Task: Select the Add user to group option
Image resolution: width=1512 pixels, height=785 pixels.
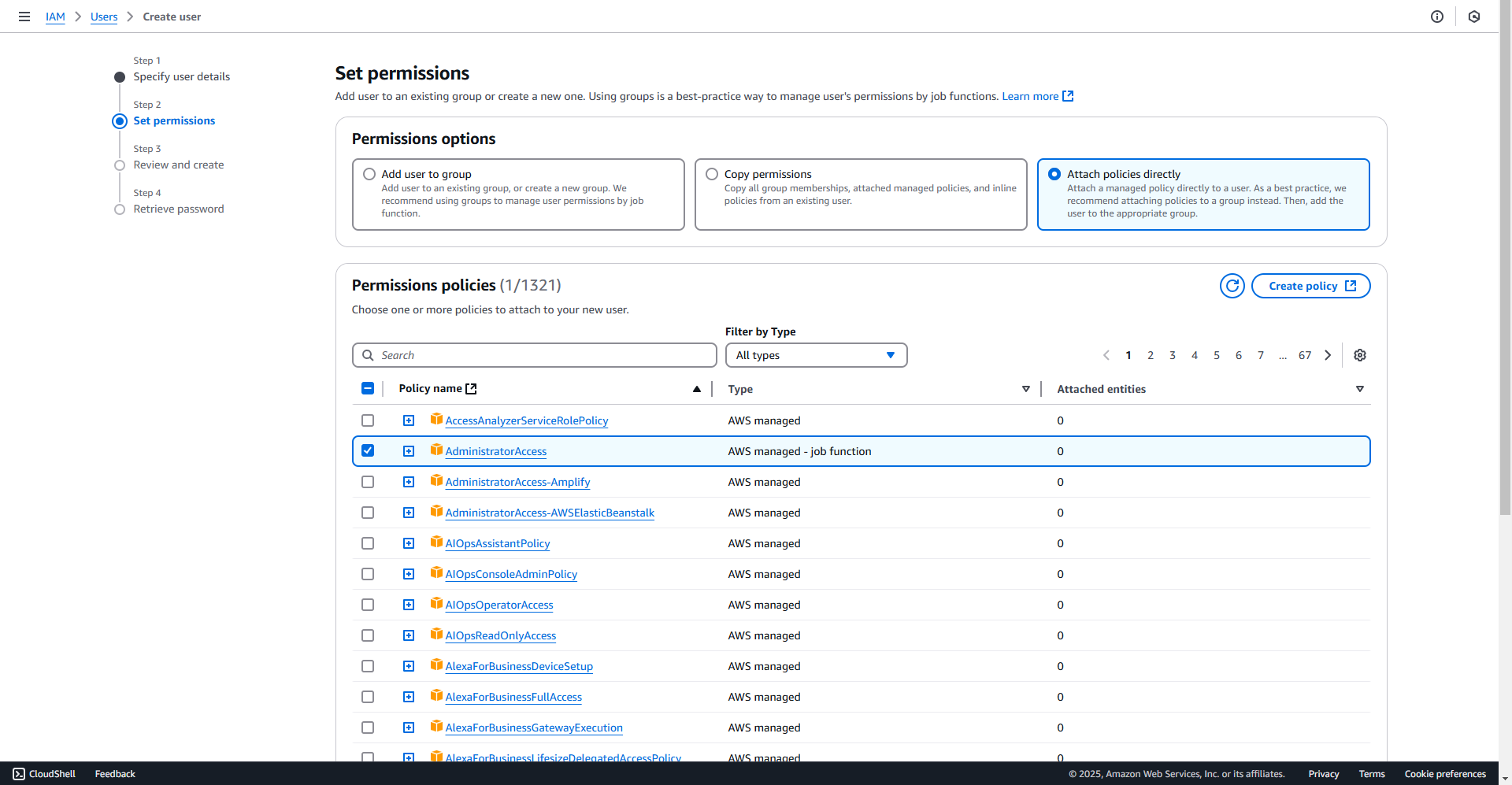Action: [369, 174]
